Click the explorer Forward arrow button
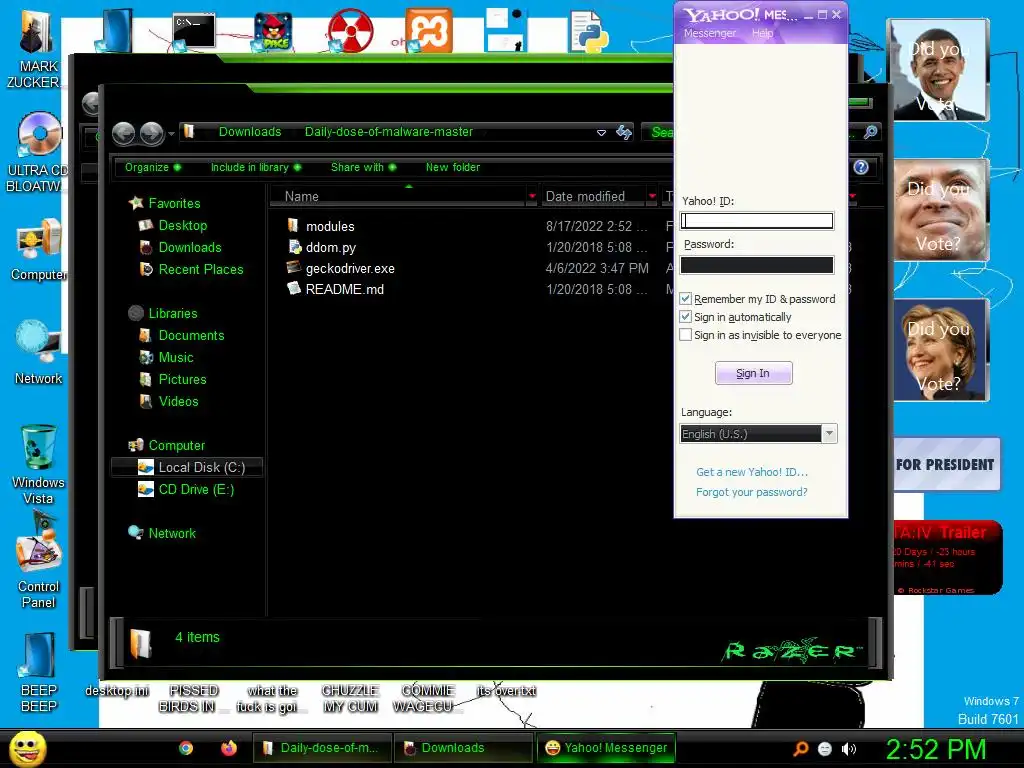 point(152,133)
